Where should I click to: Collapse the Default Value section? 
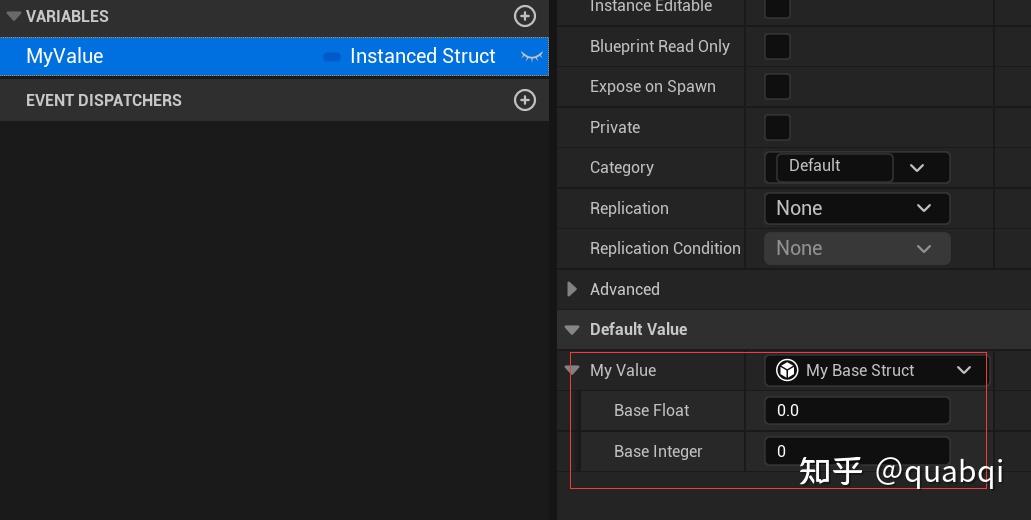coord(572,329)
